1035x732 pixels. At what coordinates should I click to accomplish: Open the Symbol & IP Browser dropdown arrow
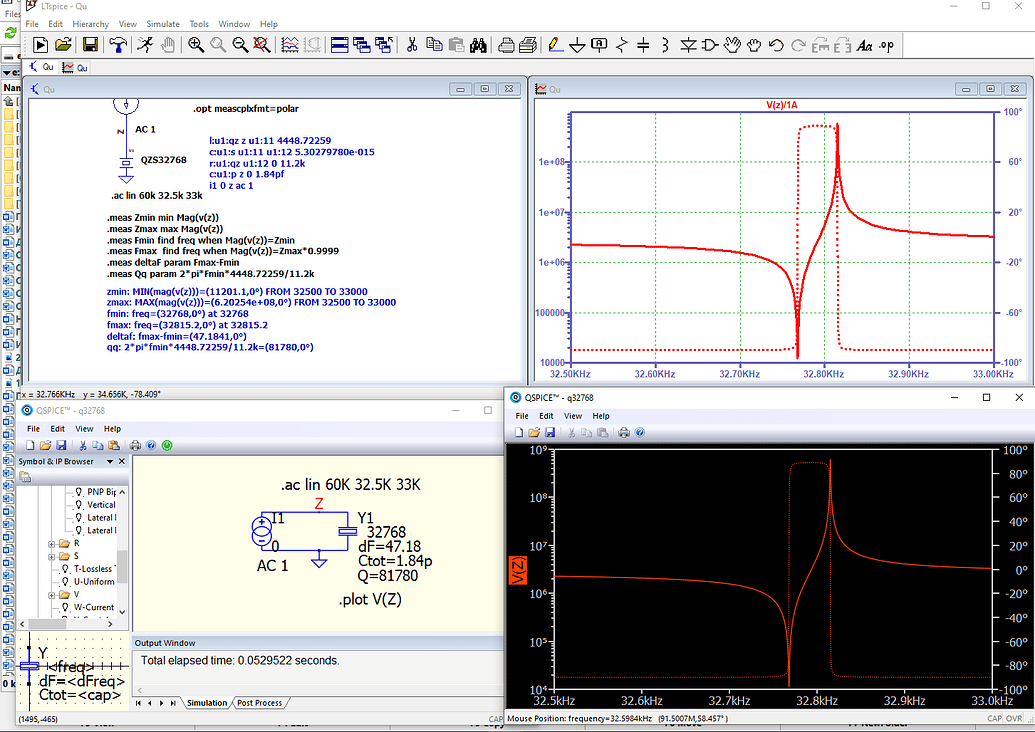click(x=110, y=460)
